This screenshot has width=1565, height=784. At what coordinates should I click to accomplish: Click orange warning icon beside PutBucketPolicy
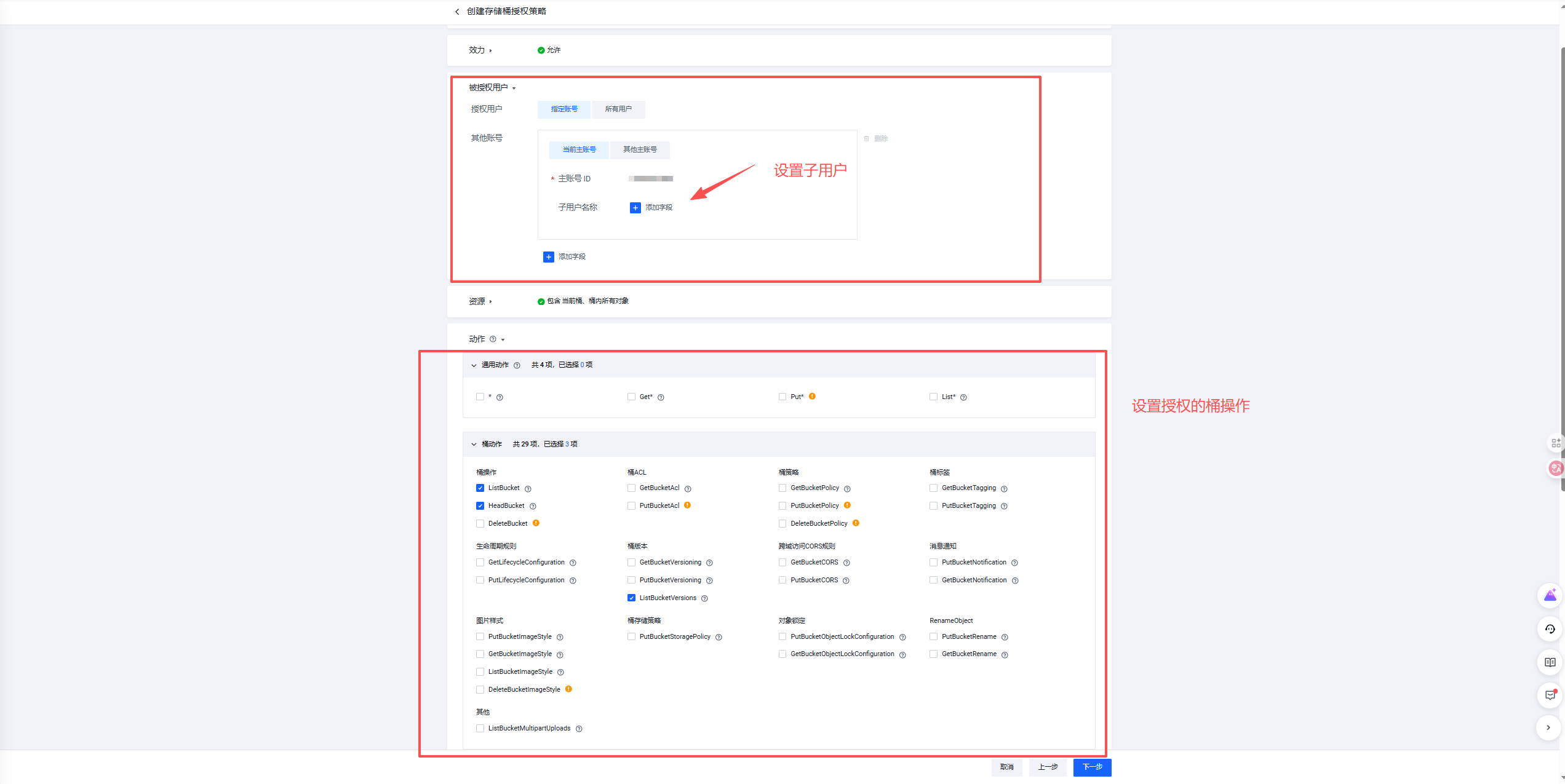pos(847,505)
